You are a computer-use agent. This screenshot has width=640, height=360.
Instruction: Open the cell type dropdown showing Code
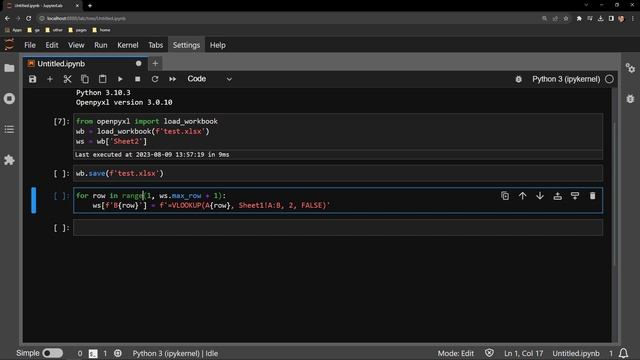[x=209, y=79]
